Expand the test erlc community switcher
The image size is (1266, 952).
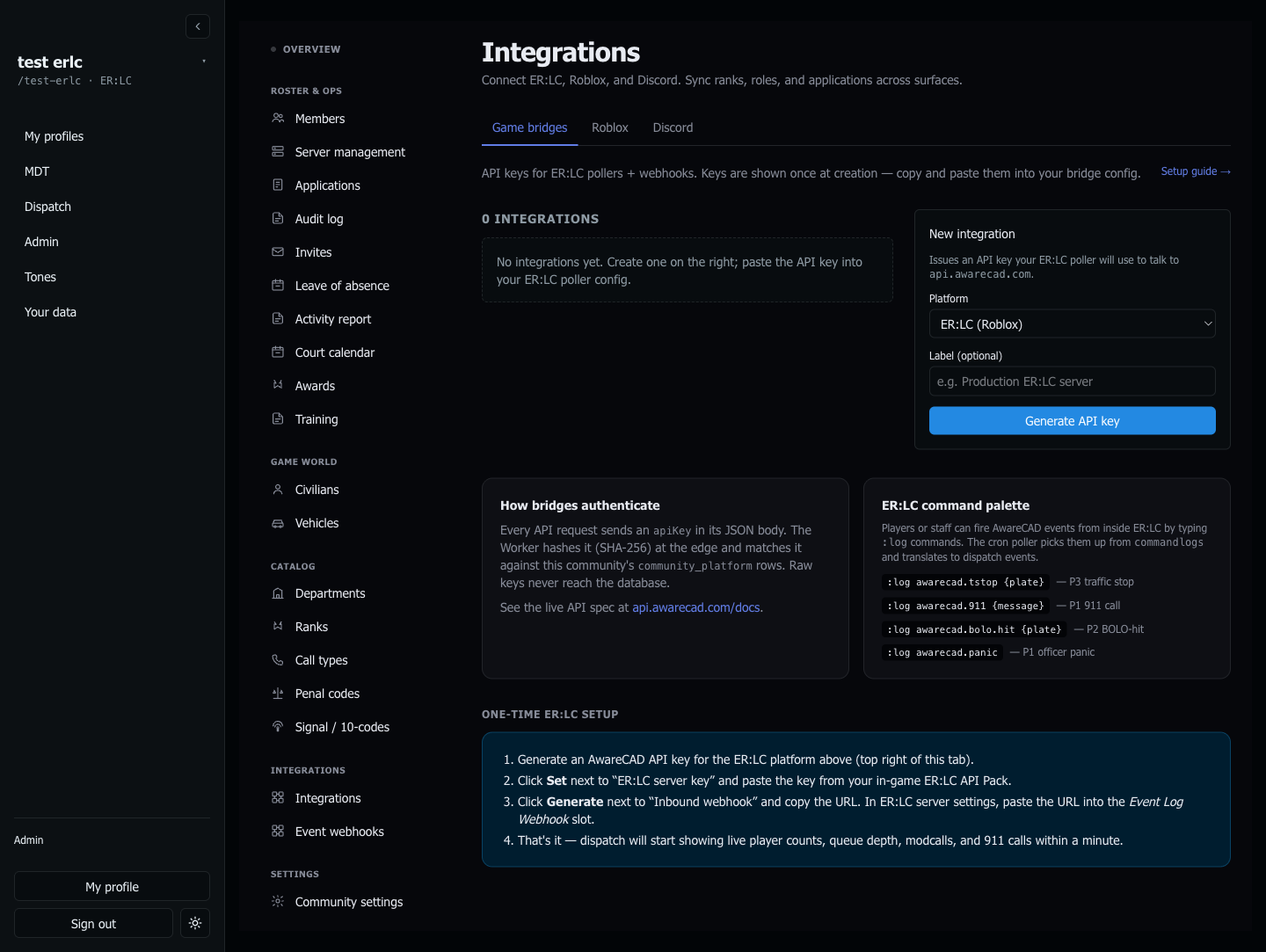[204, 62]
